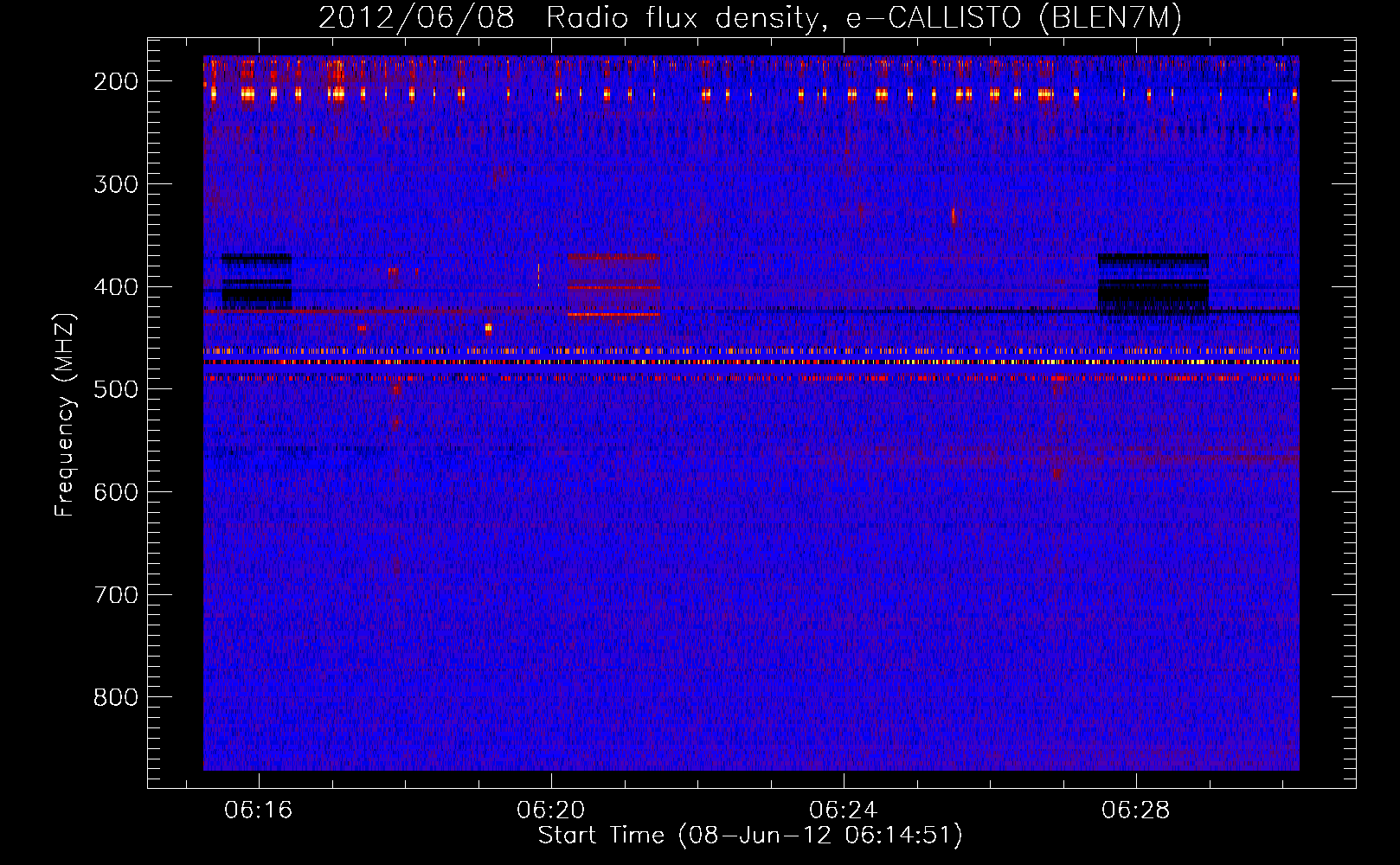Click the plot title mentioning e-CALLISTO (BLEN7M)
Viewport: 1400px width, 865px height.
point(750,18)
